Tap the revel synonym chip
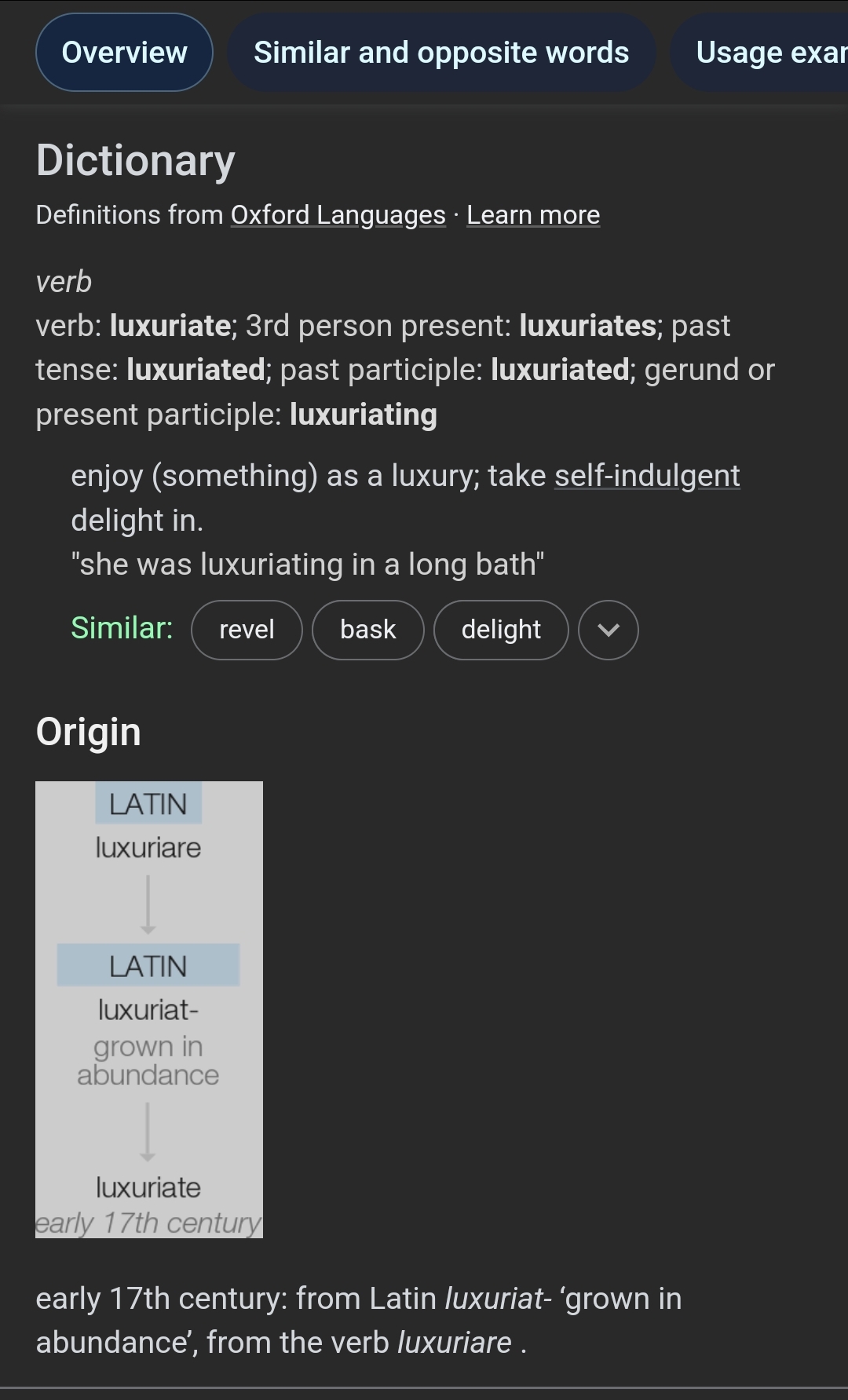The image size is (848, 1400). [247, 630]
